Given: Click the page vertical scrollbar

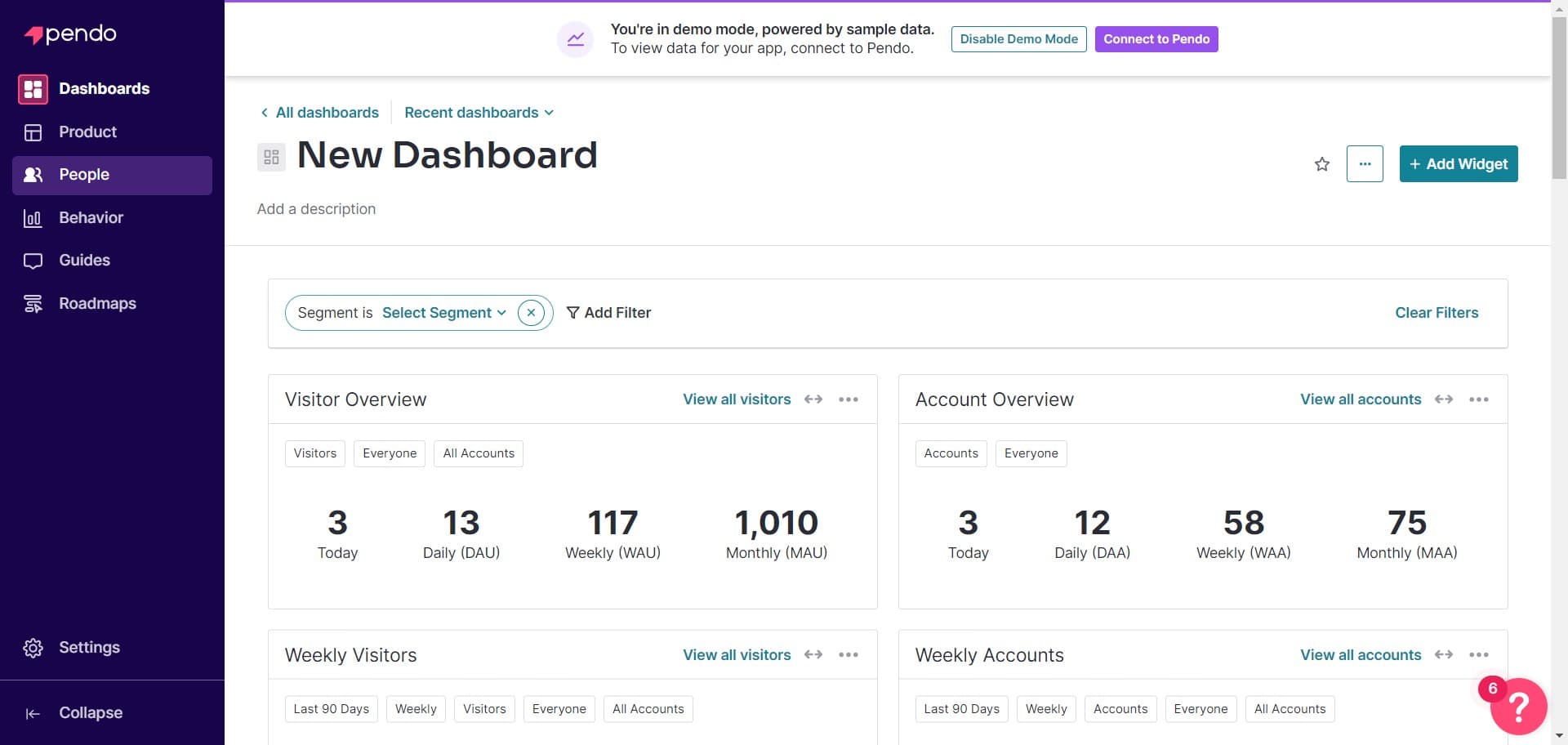Looking at the screenshot, I should coord(1558,98).
